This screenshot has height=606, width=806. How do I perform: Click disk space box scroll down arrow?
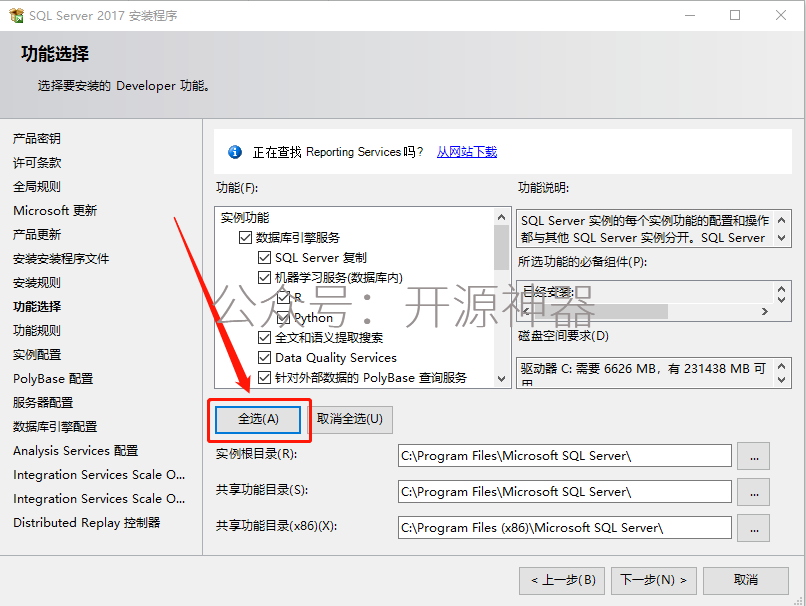782,380
